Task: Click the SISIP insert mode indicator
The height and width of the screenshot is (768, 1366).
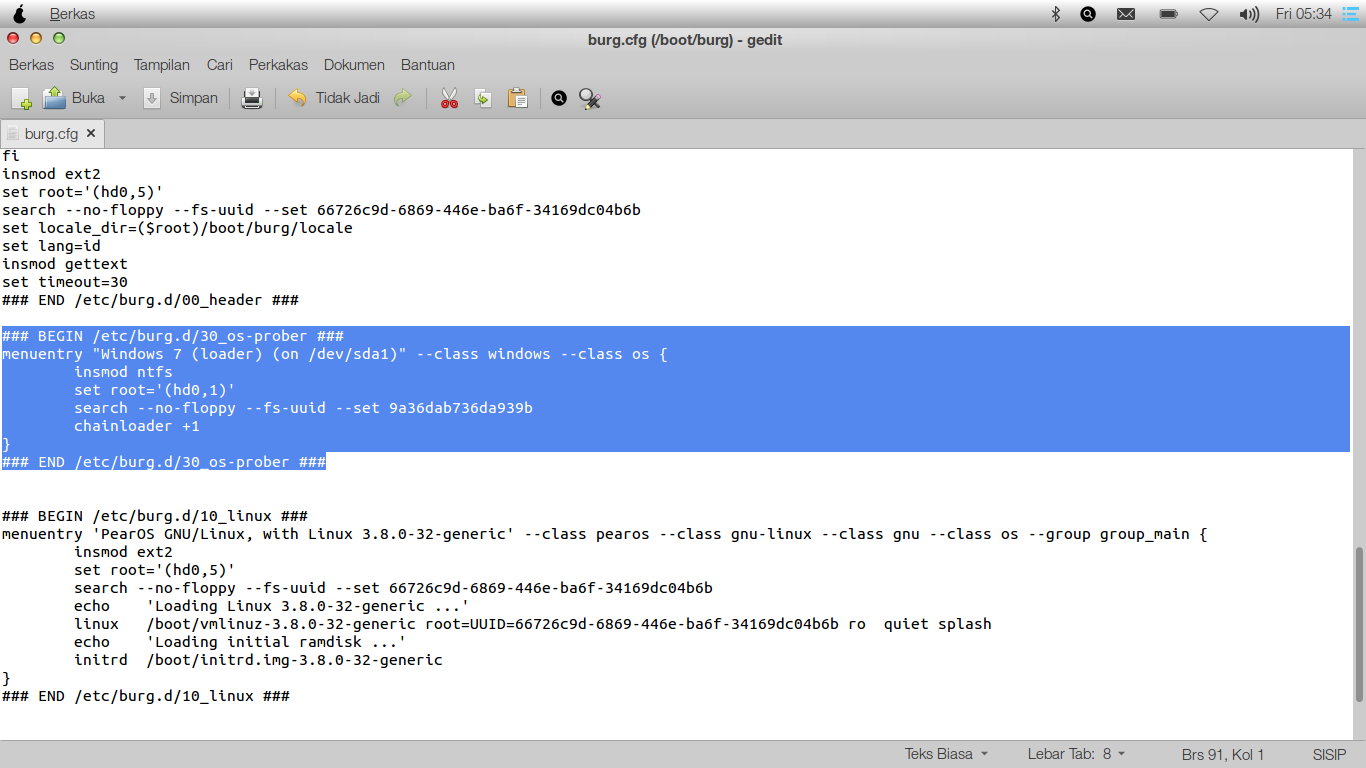Action: pos(1330,755)
